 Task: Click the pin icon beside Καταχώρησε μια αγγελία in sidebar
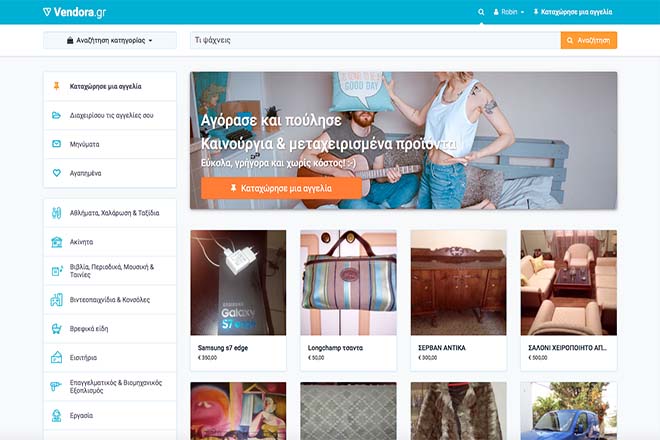(x=56, y=86)
